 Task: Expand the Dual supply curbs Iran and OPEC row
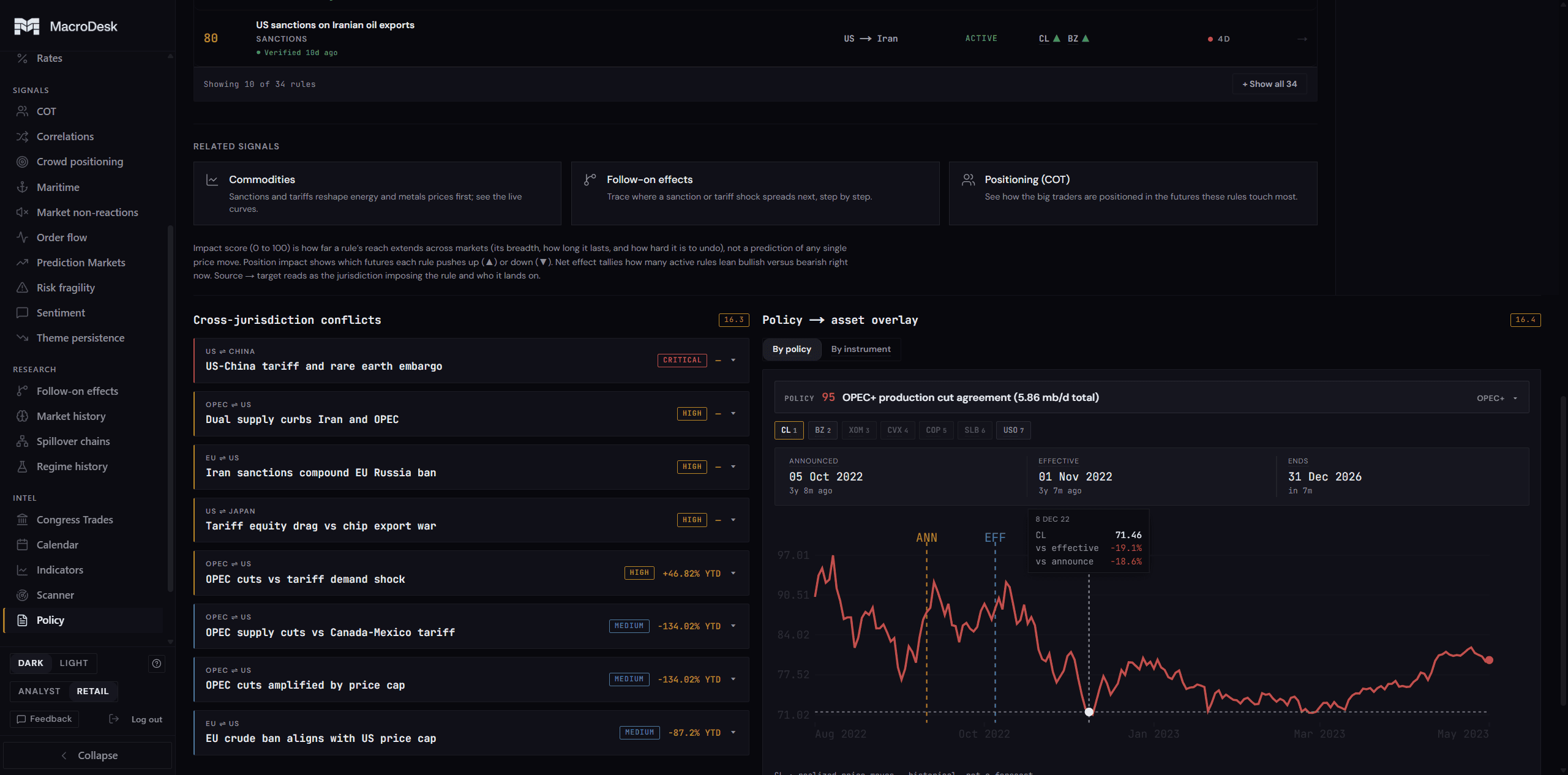(x=733, y=414)
